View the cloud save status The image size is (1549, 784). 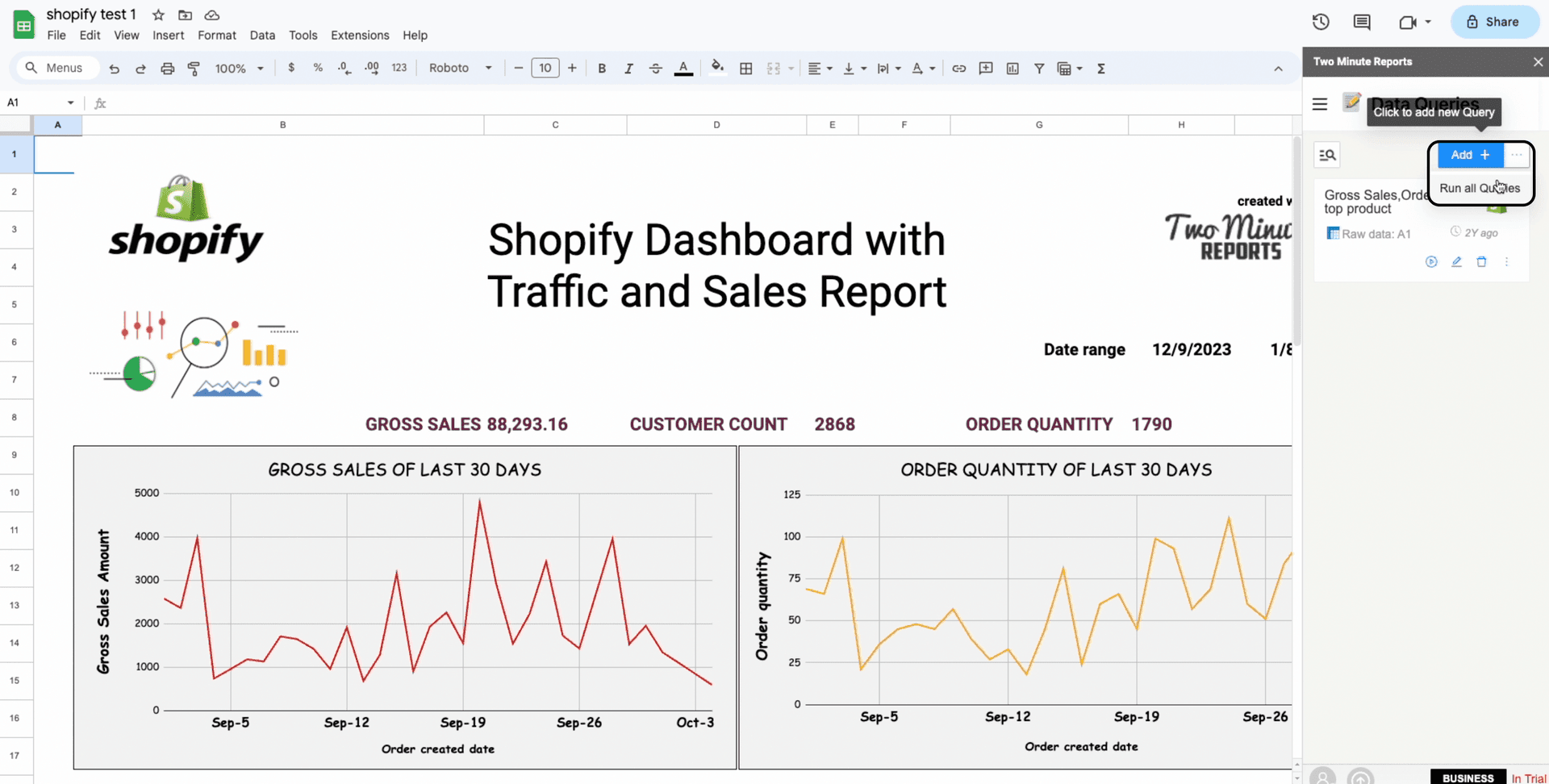click(x=211, y=15)
